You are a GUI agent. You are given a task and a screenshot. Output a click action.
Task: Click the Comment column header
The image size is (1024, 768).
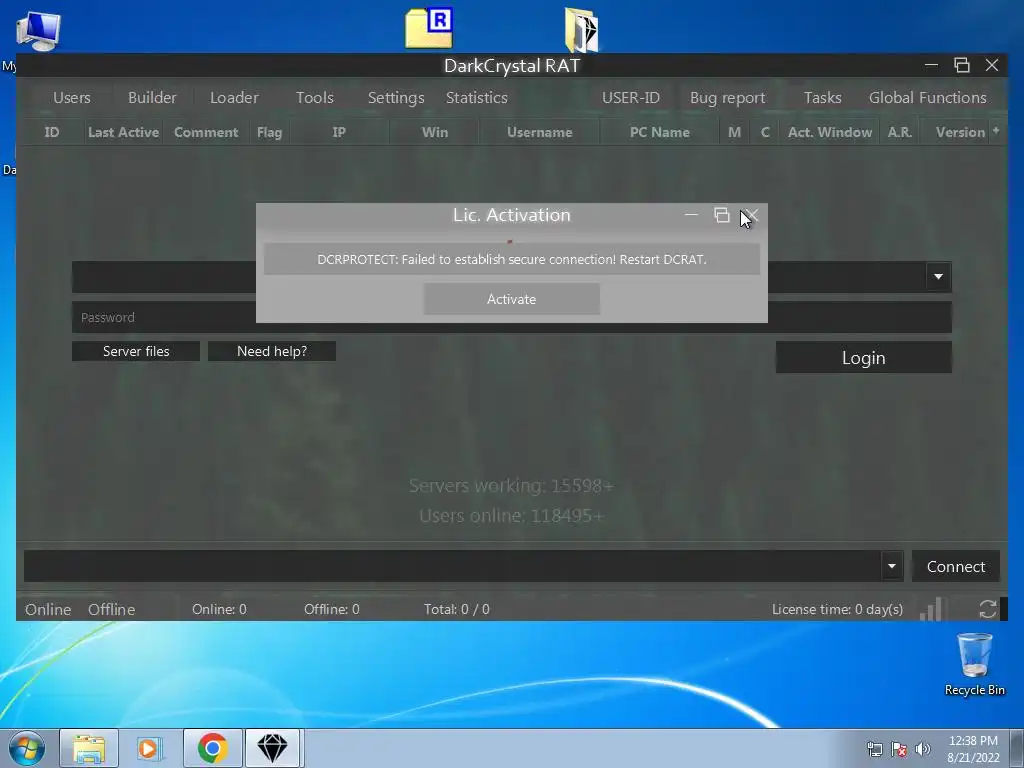206,133
